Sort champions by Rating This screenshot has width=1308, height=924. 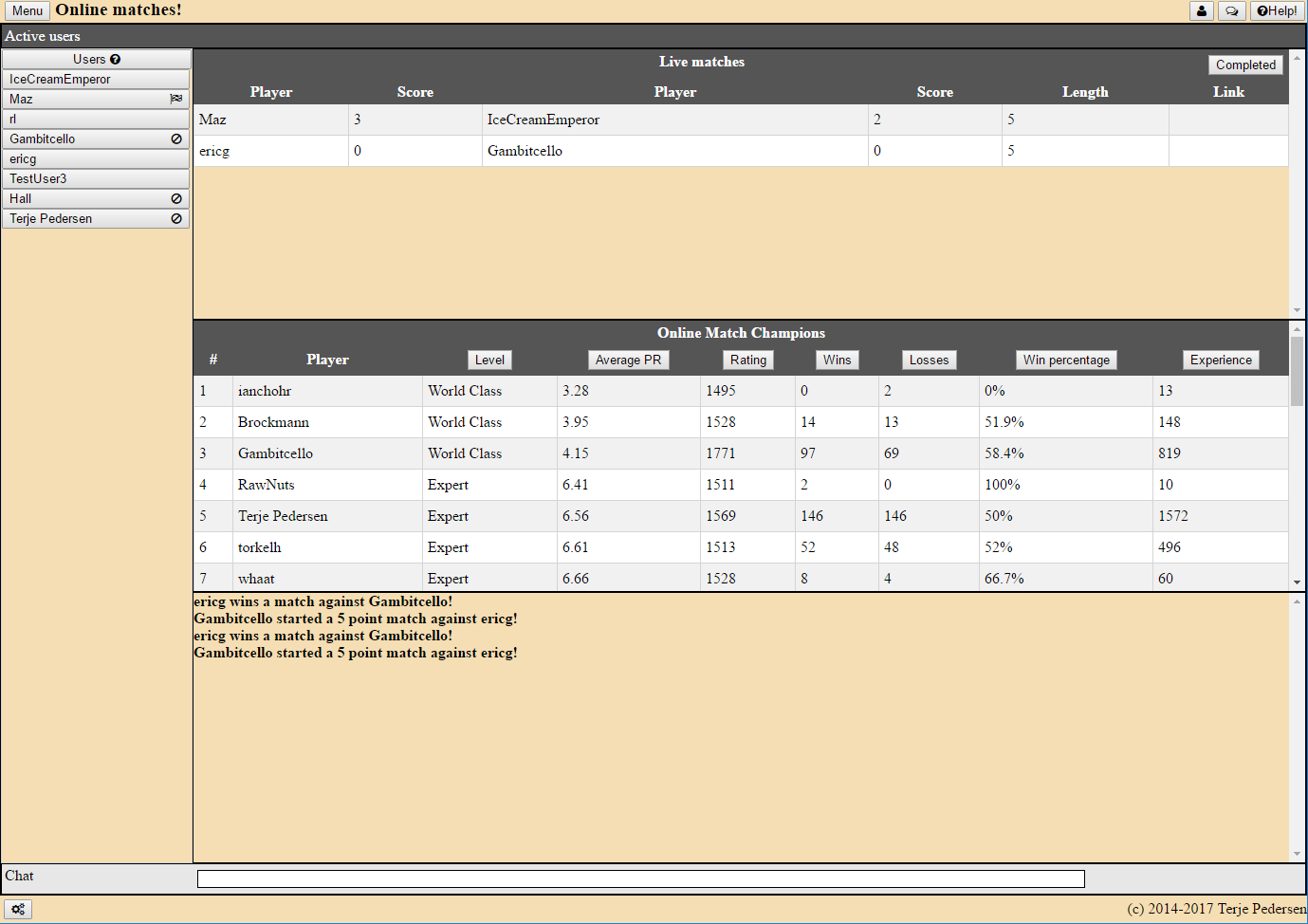pos(748,360)
